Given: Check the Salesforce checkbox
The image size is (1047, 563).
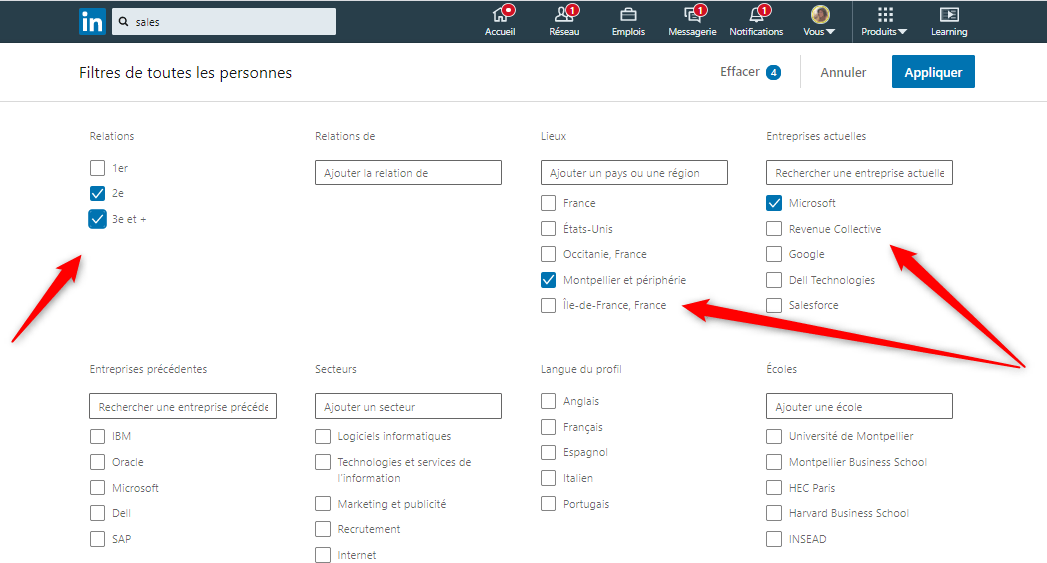Looking at the screenshot, I should (774, 305).
